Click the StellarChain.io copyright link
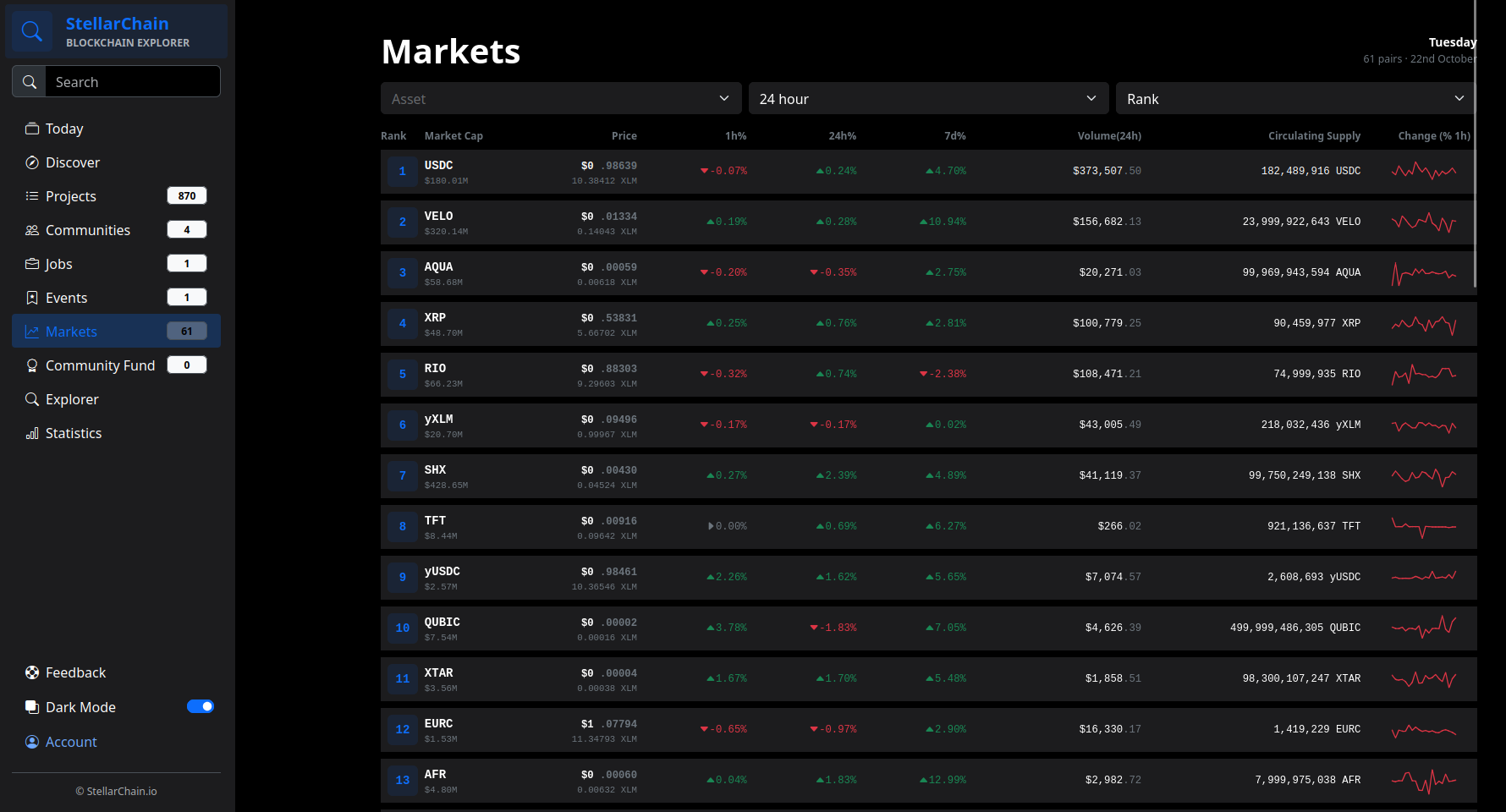Screen dimensions: 1506x812 [x=116, y=792]
